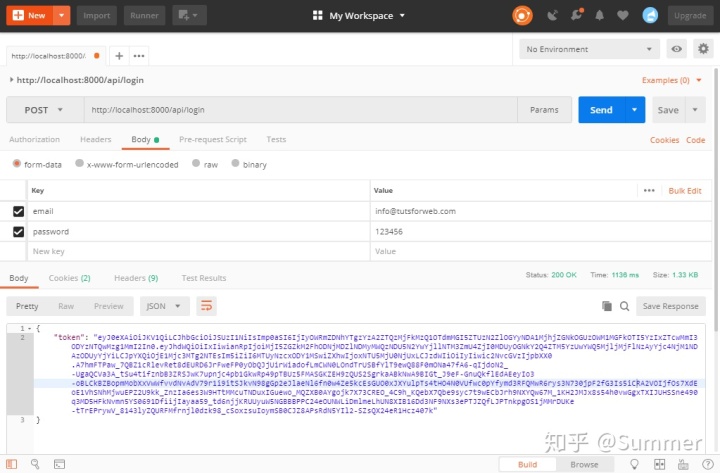Viewport: 720px width, 473px height.
Task: Open the Postman console icon
Action: point(59,464)
